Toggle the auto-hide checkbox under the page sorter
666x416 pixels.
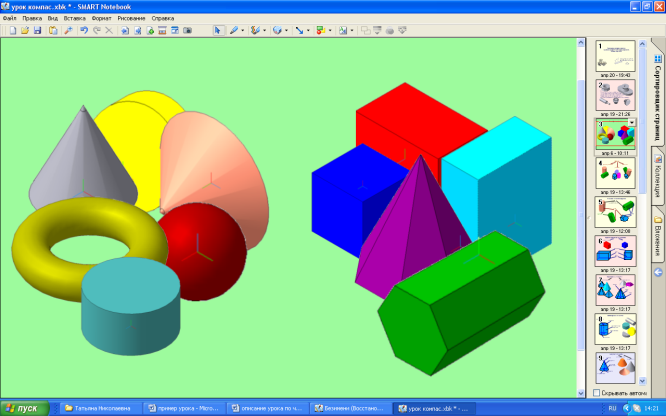pos(596,393)
